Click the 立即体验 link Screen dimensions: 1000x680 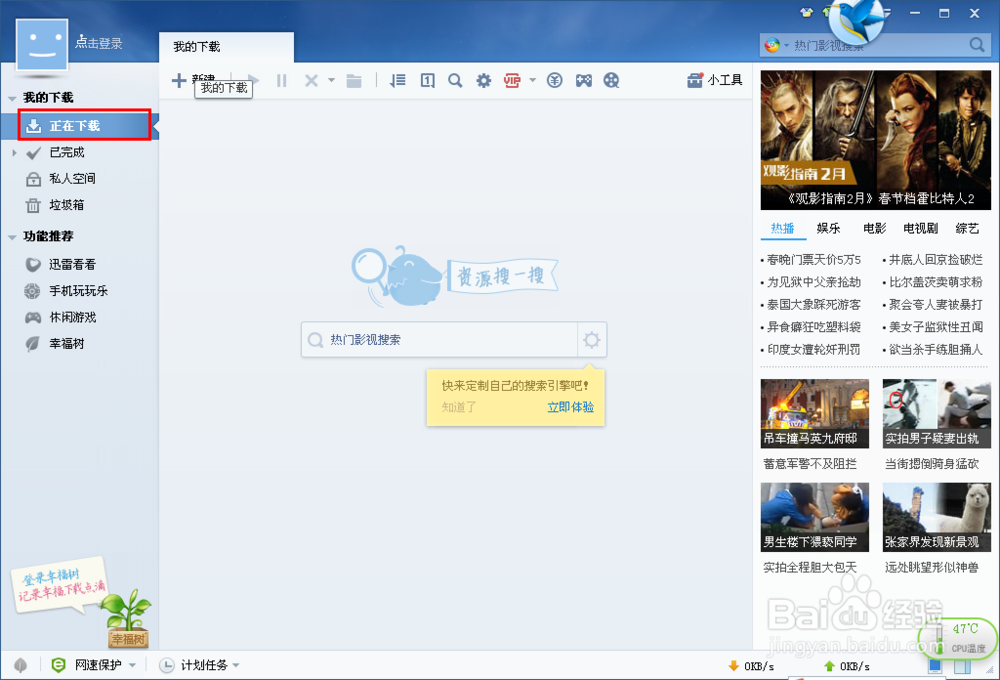point(570,407)
